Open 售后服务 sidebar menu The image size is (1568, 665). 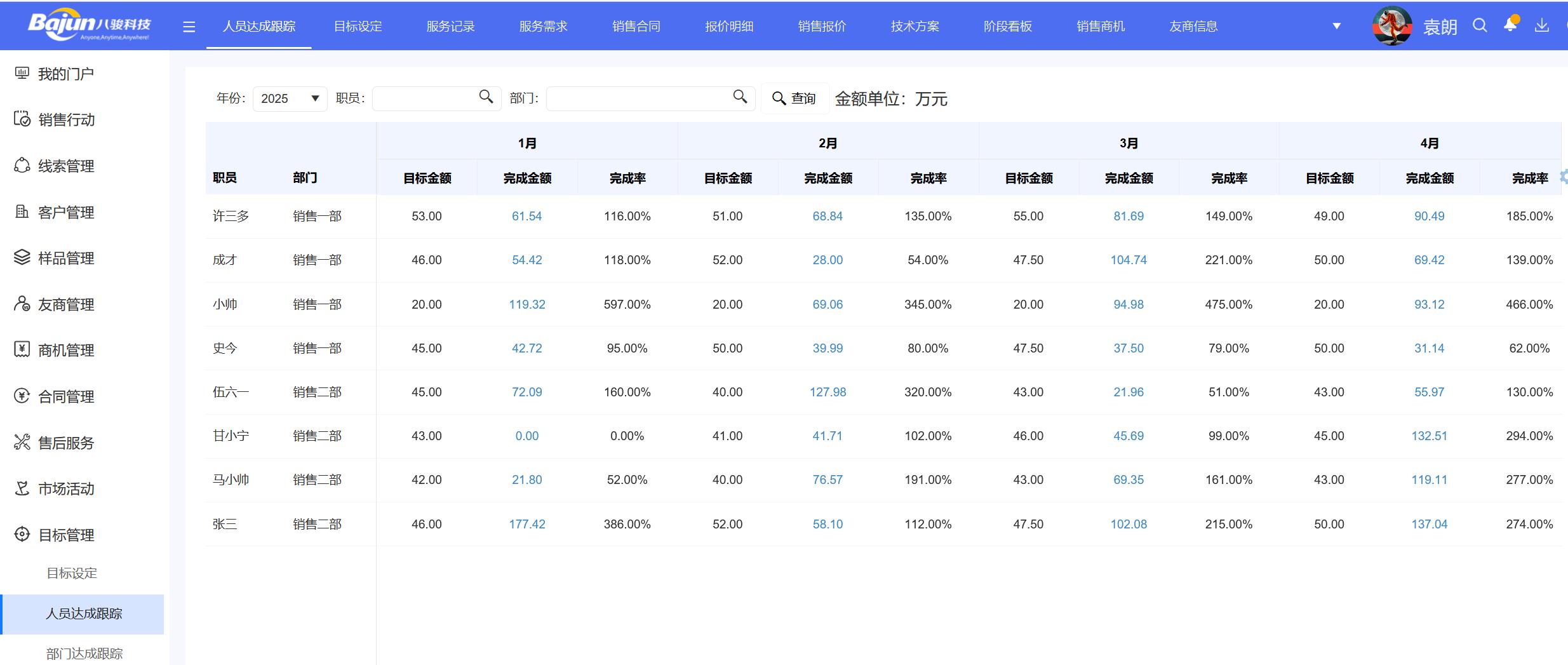pos(65,443)
